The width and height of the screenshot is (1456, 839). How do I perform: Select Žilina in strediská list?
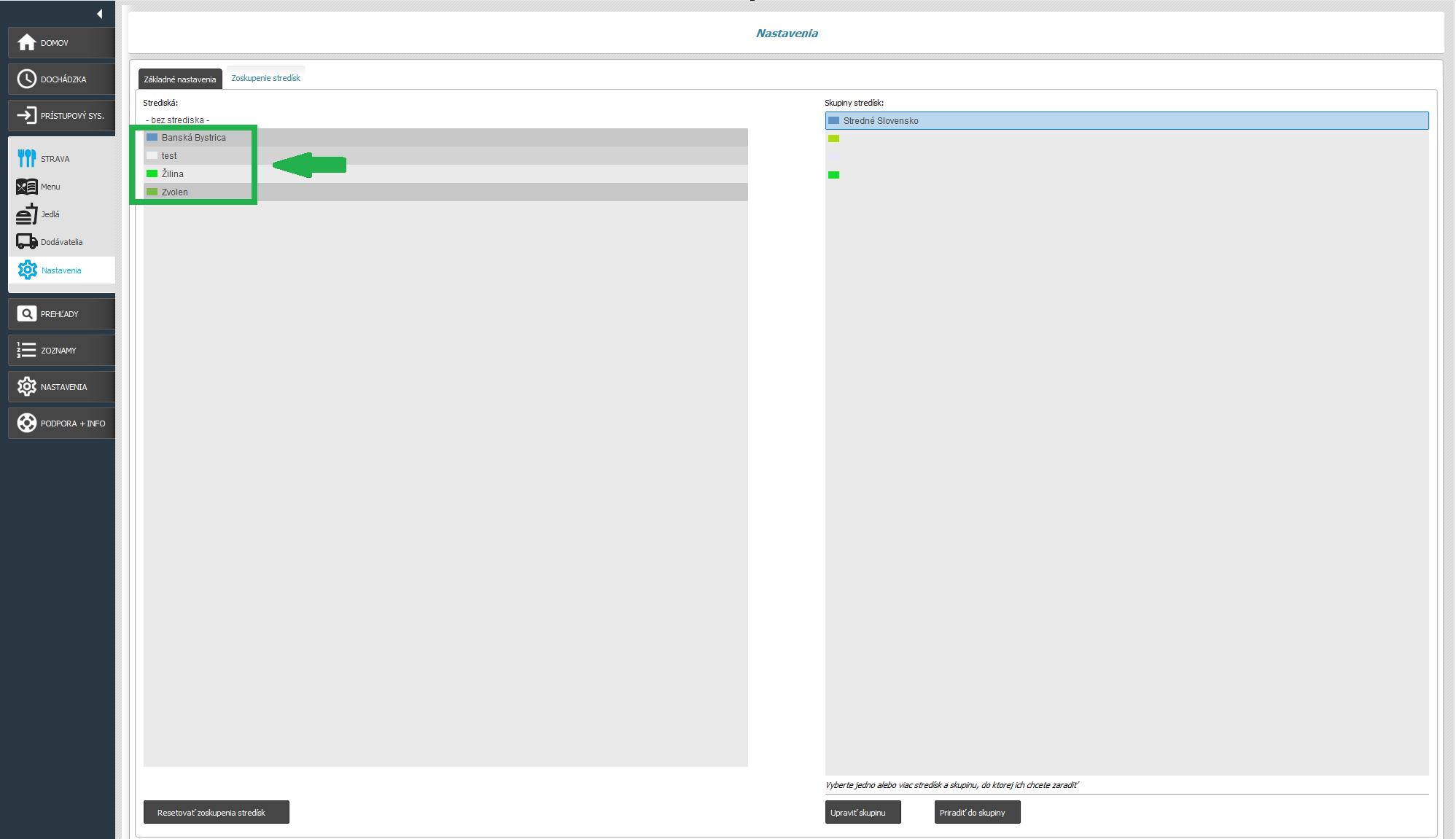173,173
